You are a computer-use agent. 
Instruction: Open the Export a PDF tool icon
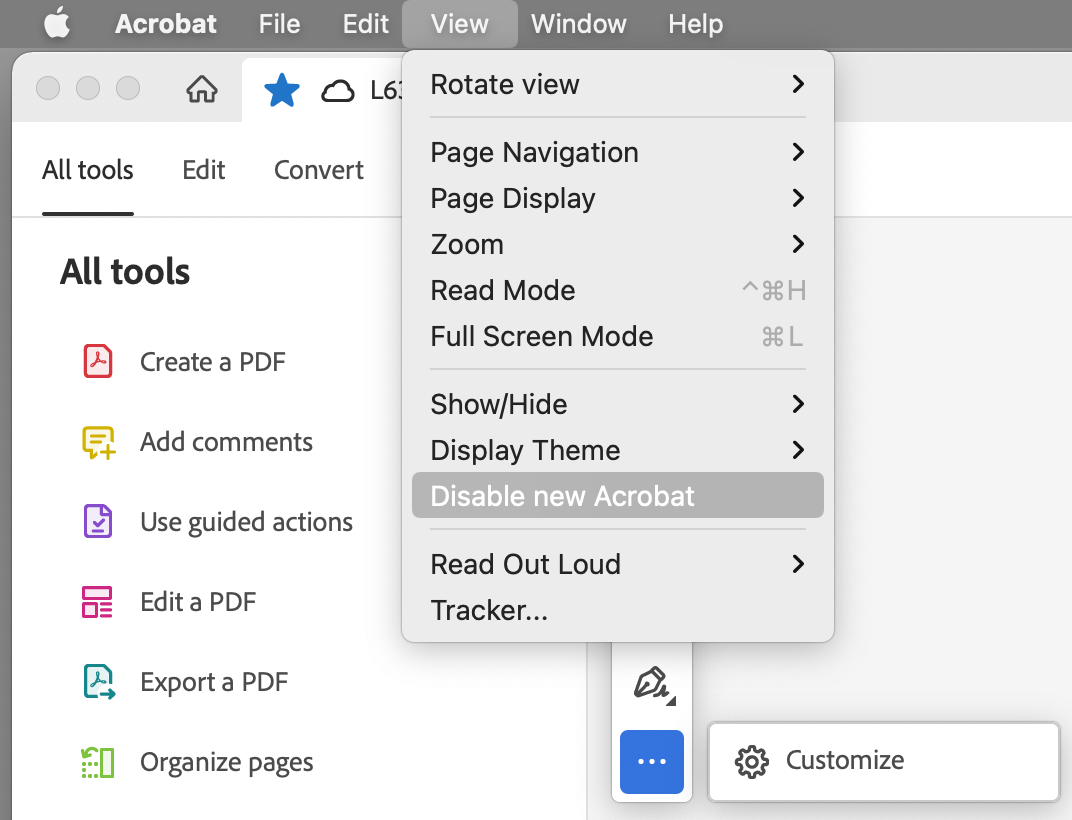(x=97, y=681)
